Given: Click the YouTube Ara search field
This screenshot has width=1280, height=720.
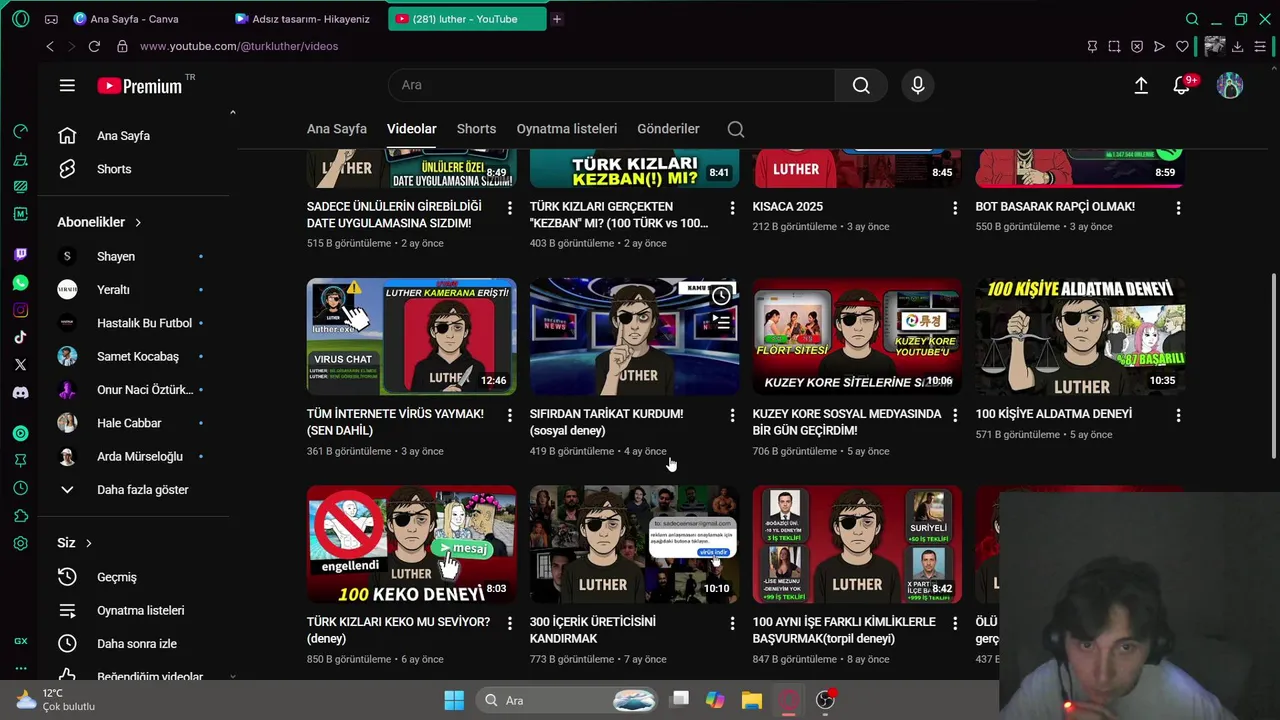Looking at the screenshot, I should point(611,85).
